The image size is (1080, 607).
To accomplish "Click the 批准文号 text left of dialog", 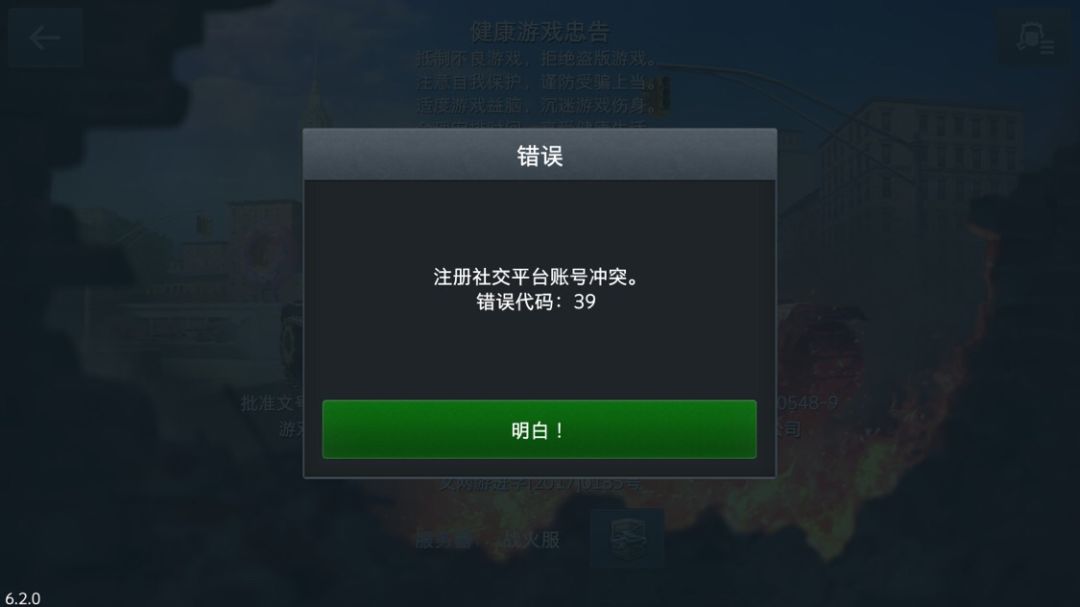I will point(272,403).
